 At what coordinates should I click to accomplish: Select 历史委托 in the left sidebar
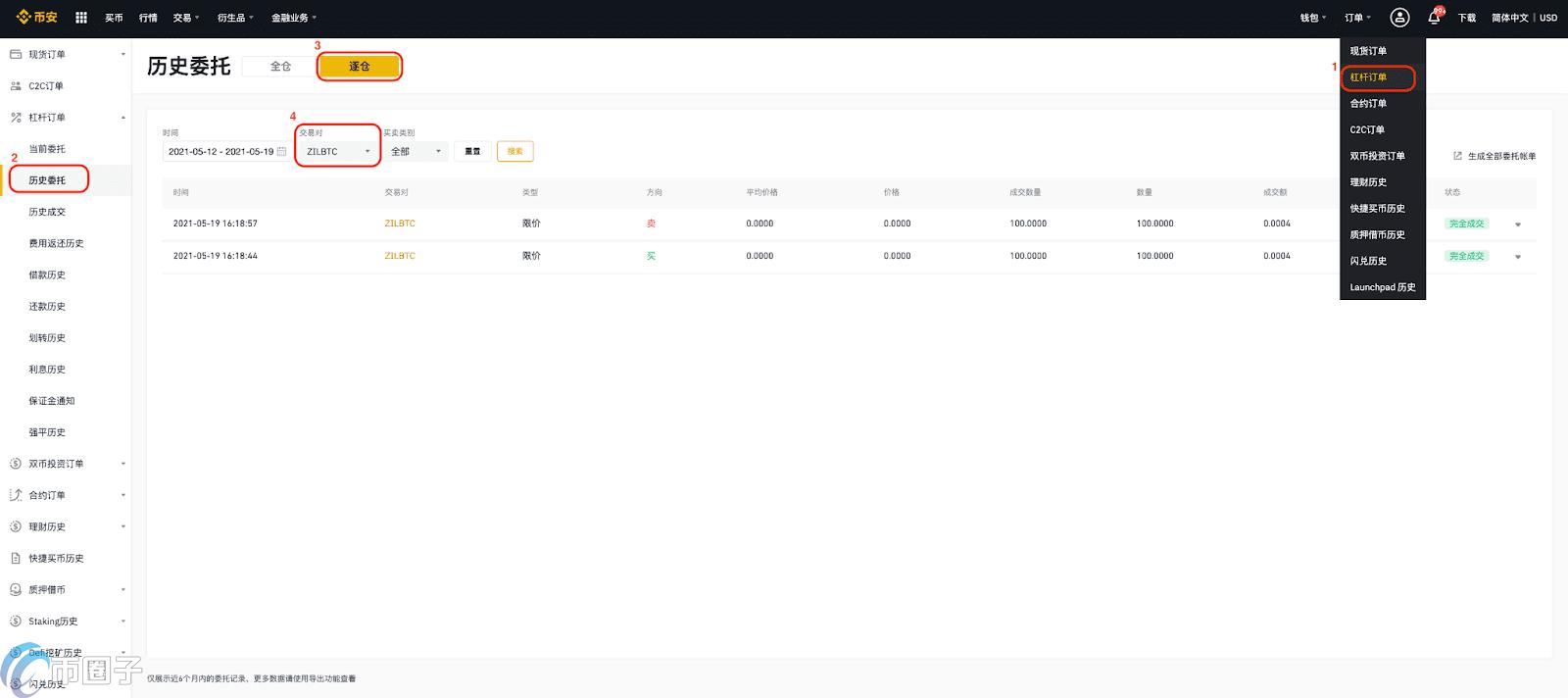pyautogui.click(x=47, y=180)
